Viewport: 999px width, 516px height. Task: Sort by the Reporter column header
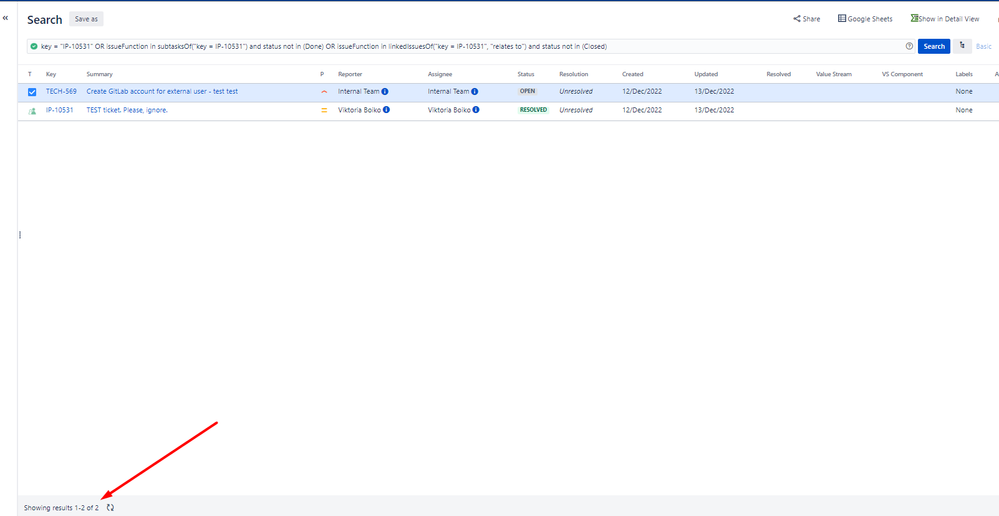pos(350,75)
